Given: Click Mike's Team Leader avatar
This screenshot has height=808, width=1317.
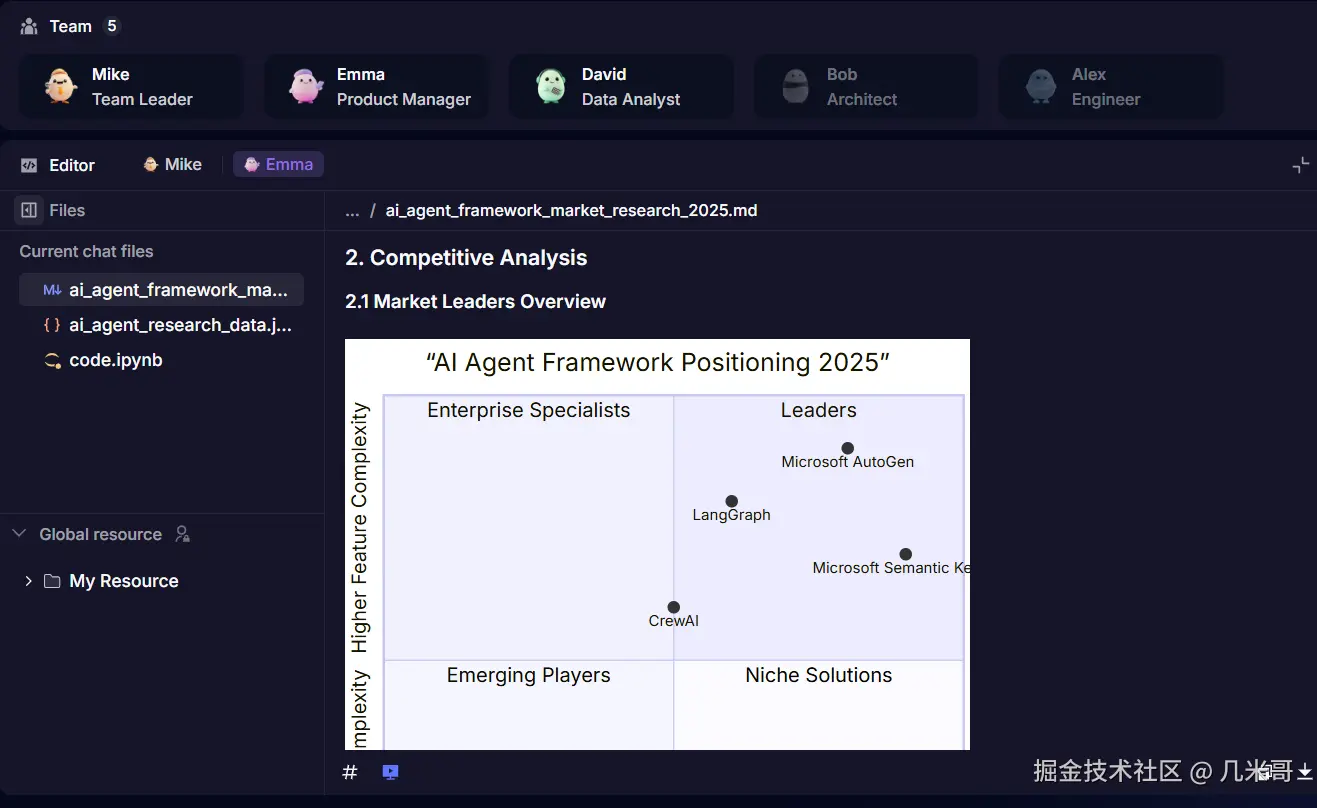Looking at the screenshot, I should tap(61, 86).
